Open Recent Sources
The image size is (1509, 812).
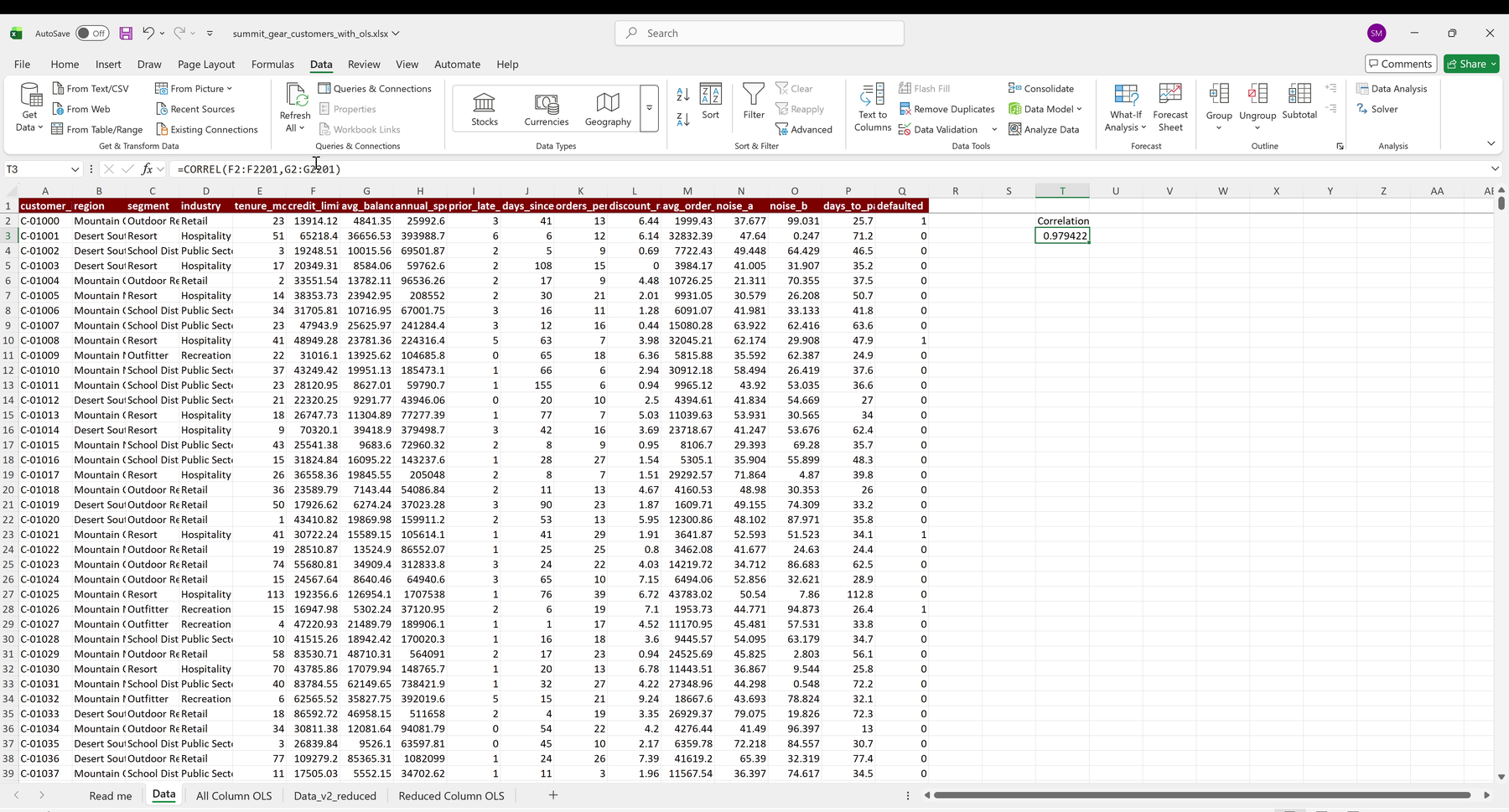[x=195, y=109]
